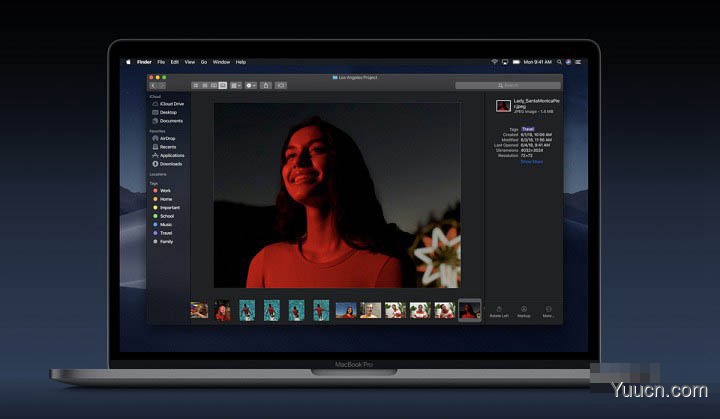This screenshot has width=720, height=419.
Task: Open Desktop folder in sidebar
Action: click(165, 113)
